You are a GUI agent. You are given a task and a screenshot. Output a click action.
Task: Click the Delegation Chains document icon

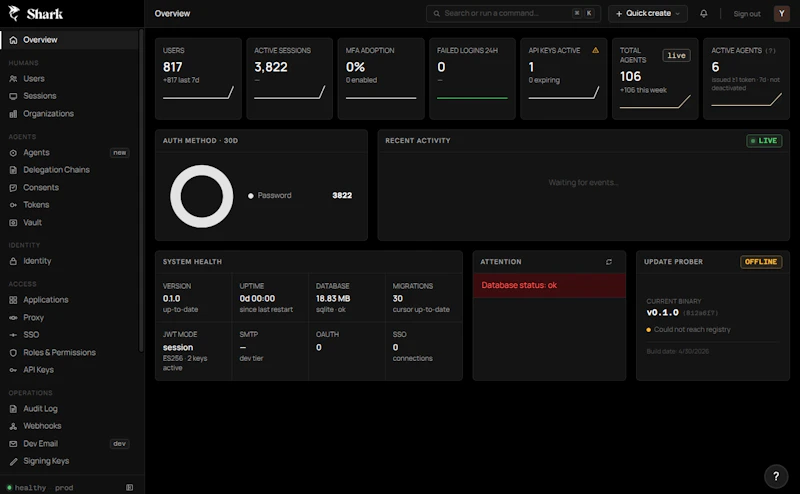pyautogui.click(x=13, y=170)
